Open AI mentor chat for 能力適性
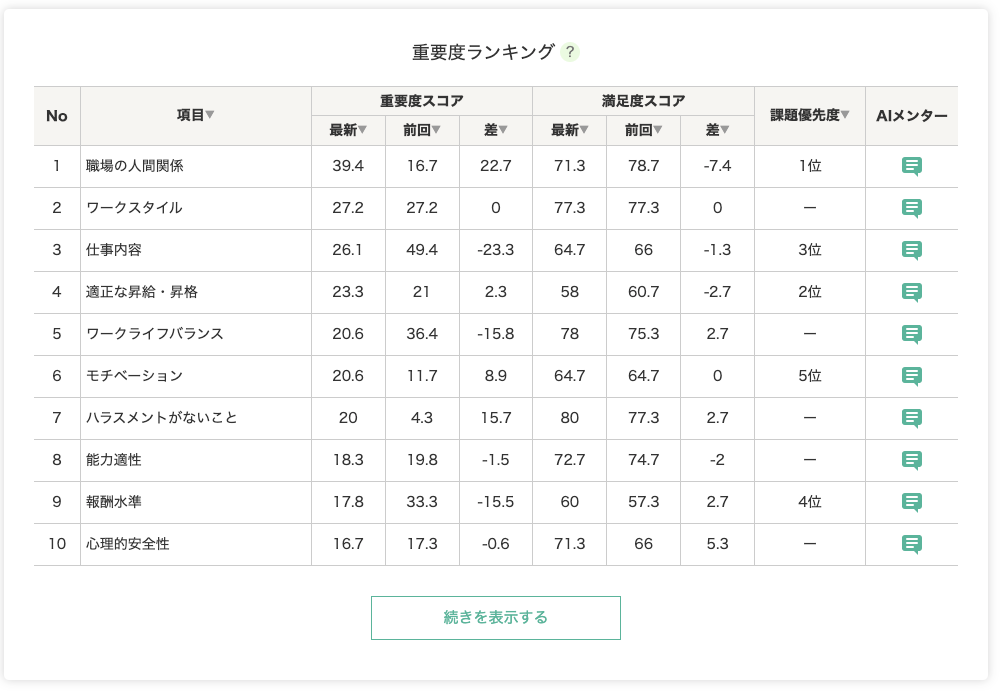This screenshot has width=1001, height=691. 911,460
